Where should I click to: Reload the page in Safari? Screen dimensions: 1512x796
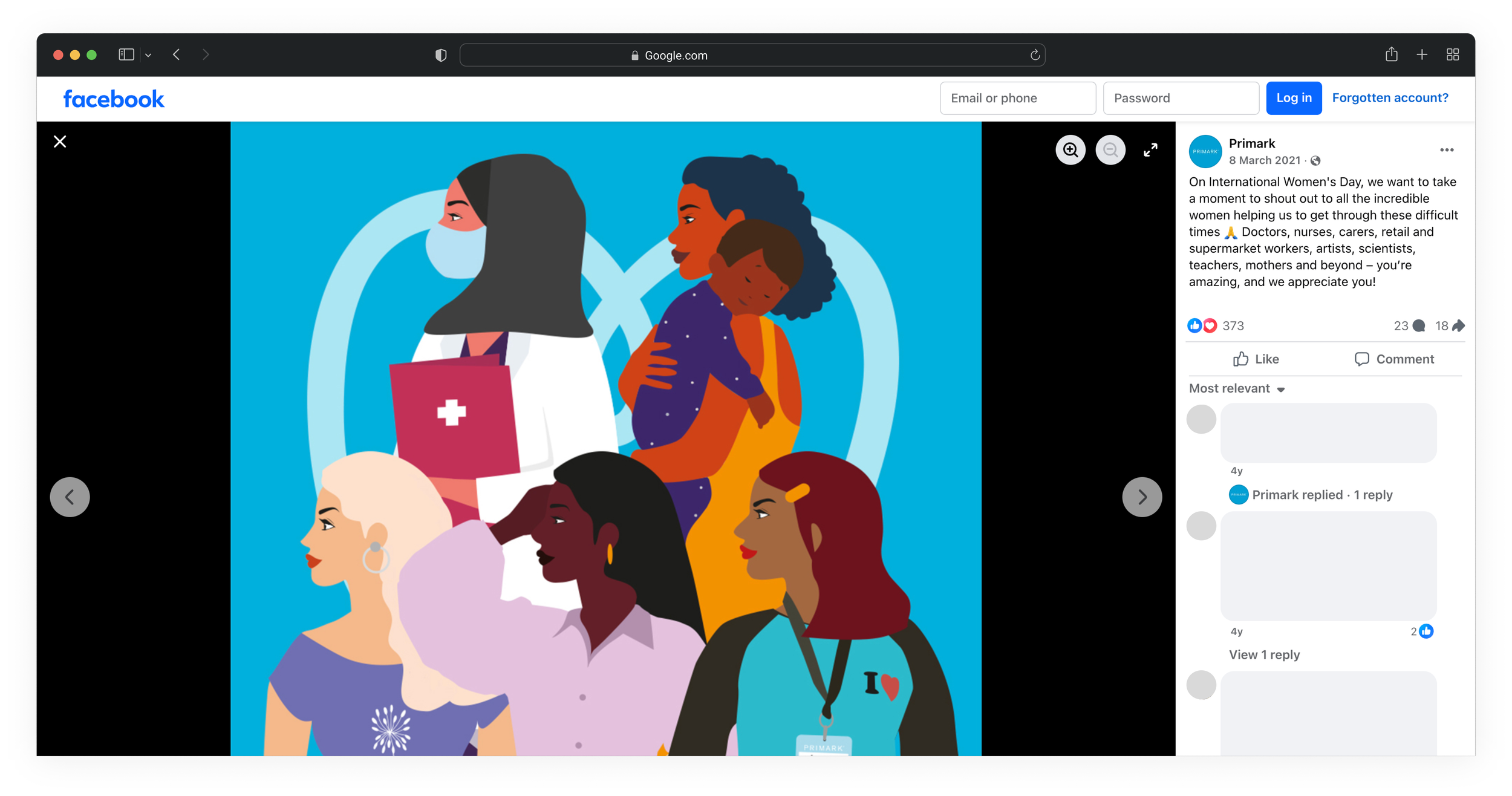click(x=1035, y=55)
